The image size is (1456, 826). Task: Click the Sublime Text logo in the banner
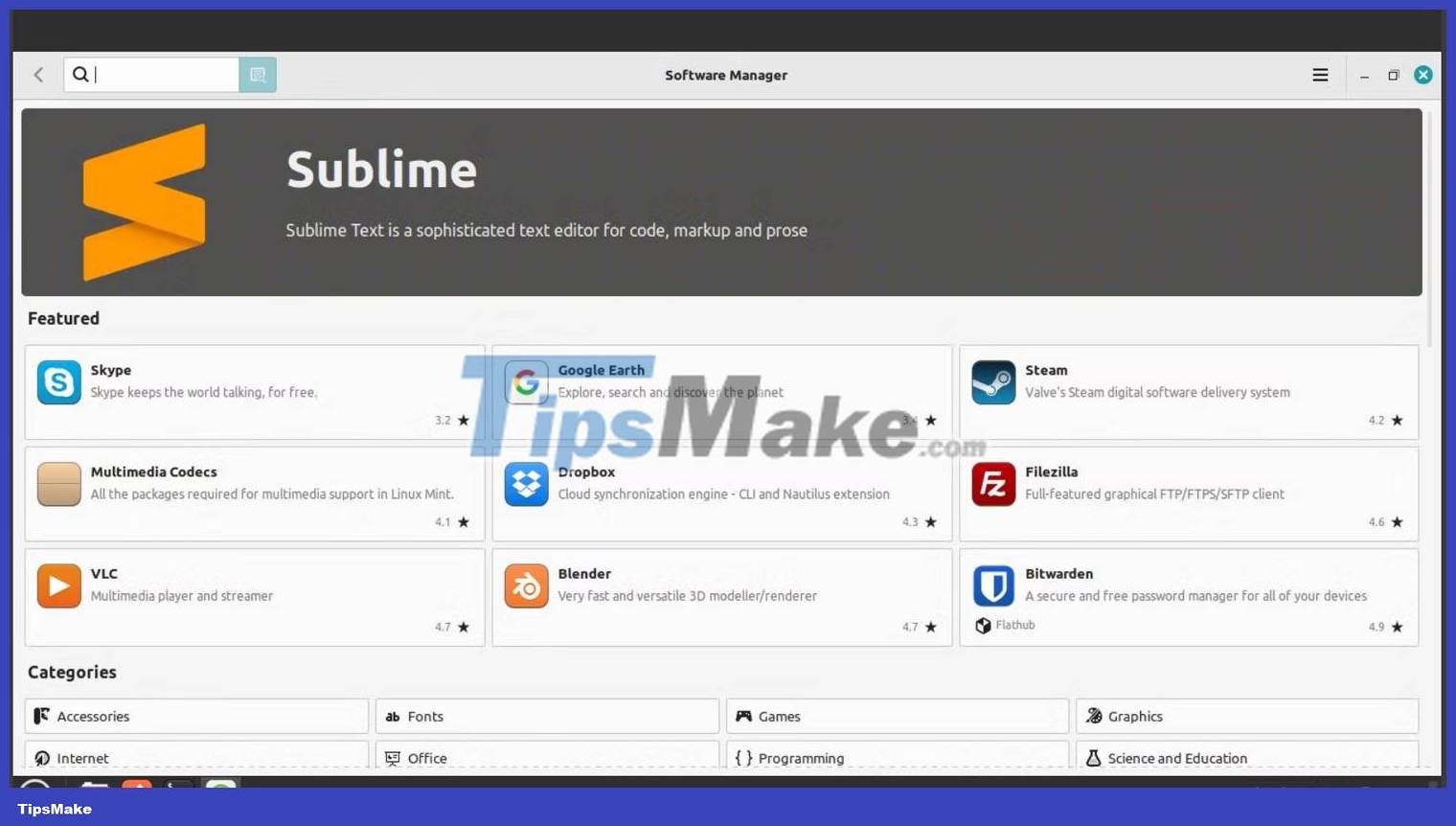(x=145, y=201)
